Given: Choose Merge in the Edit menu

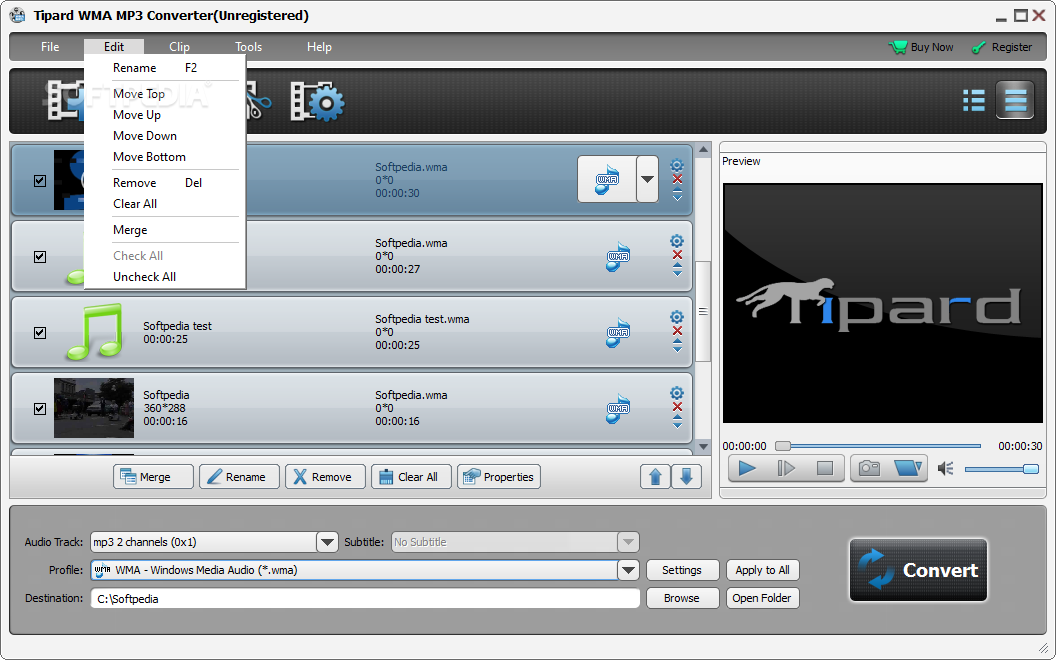Looking at the screenshot, I should pos(165,230).
